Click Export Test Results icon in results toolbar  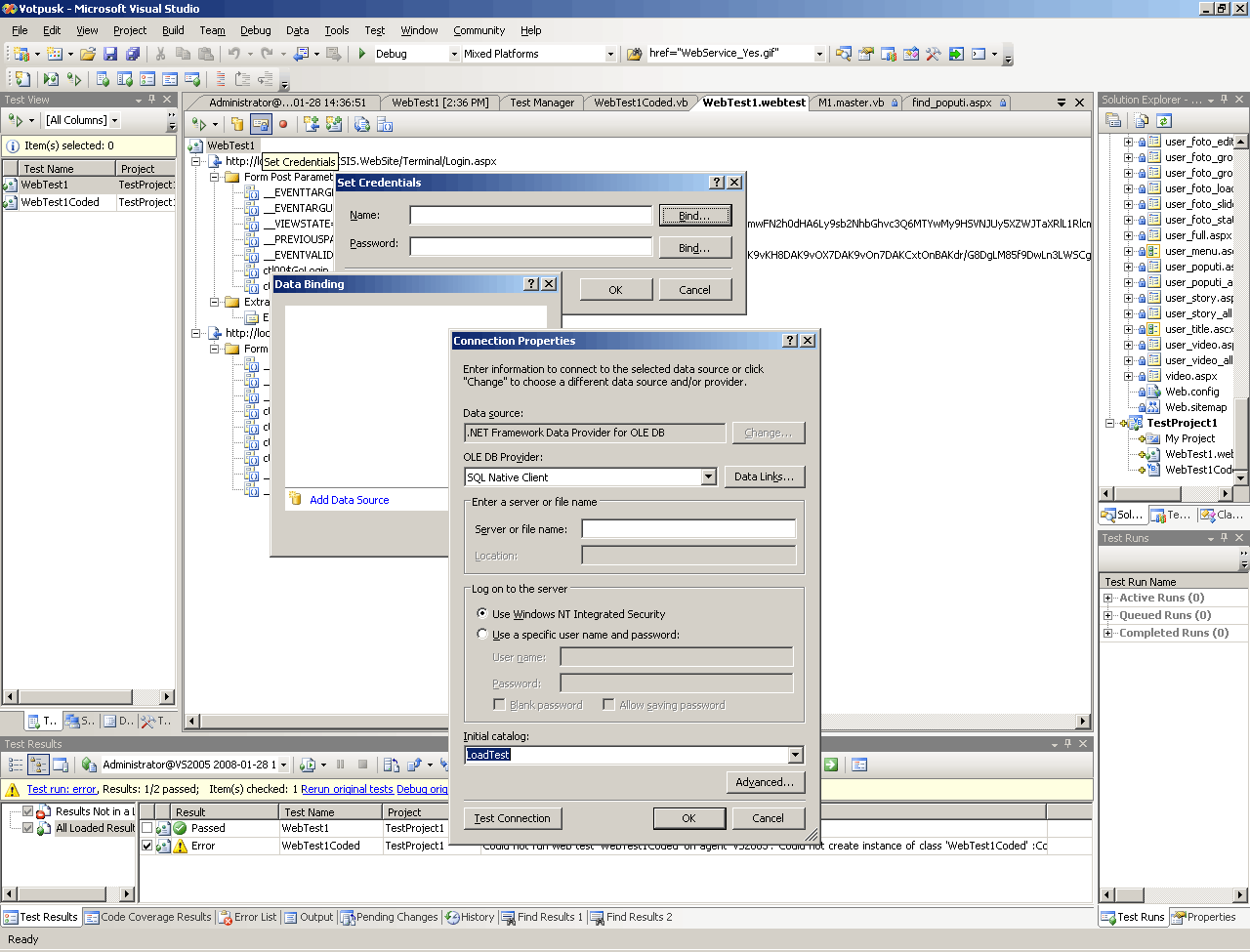coord(413,765)
